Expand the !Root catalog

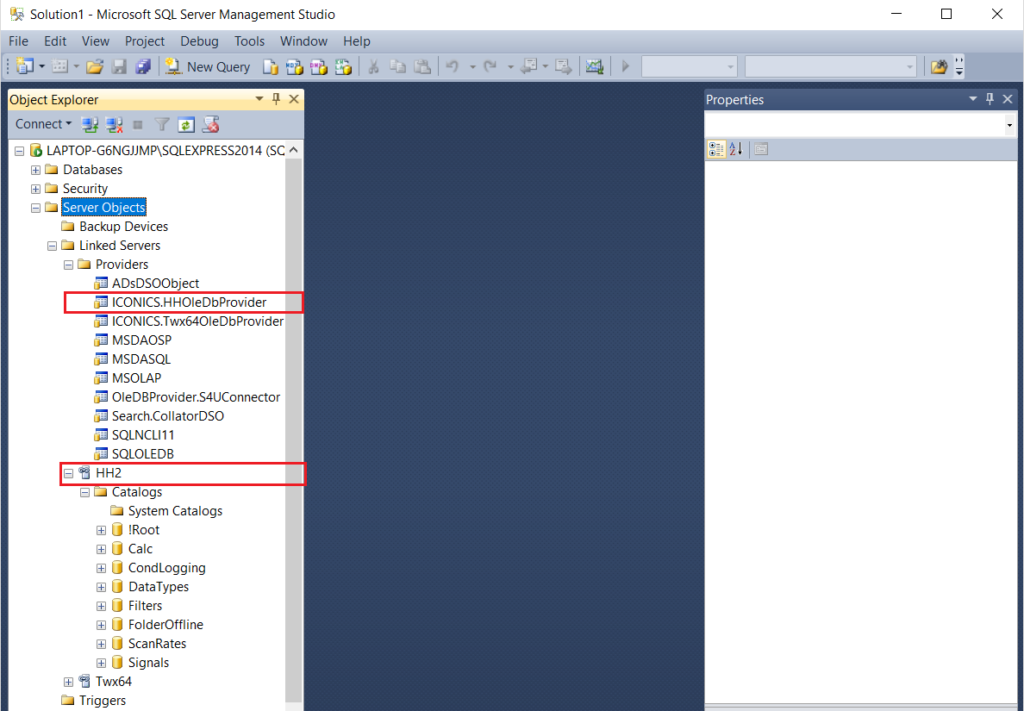click(x=101, y=530)
